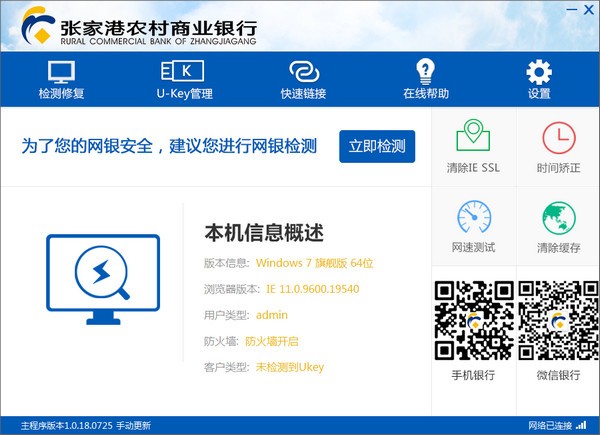Open 在线帮助 lightbulb help icon
Screen dimensions: 600x435
(x=426, y=80)
